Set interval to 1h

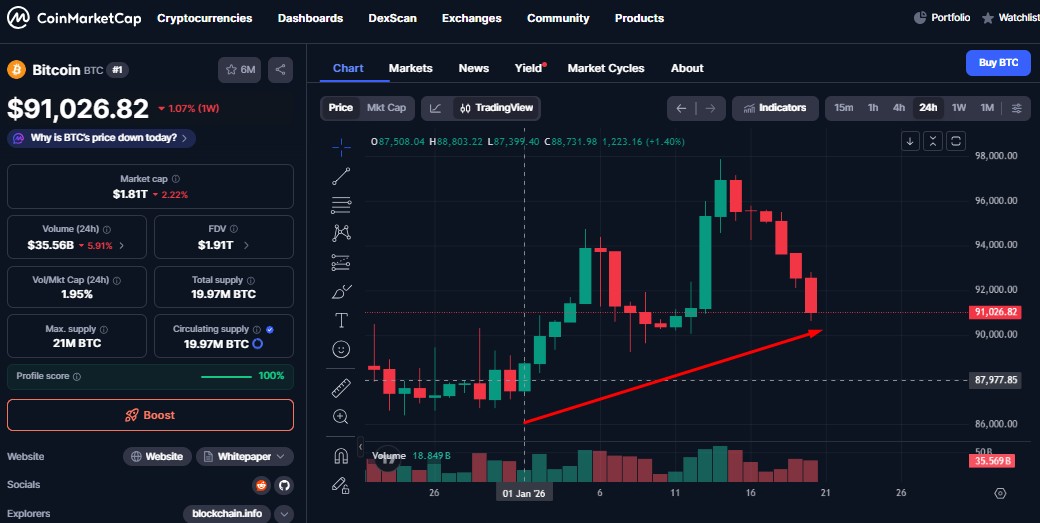point(873,108)
